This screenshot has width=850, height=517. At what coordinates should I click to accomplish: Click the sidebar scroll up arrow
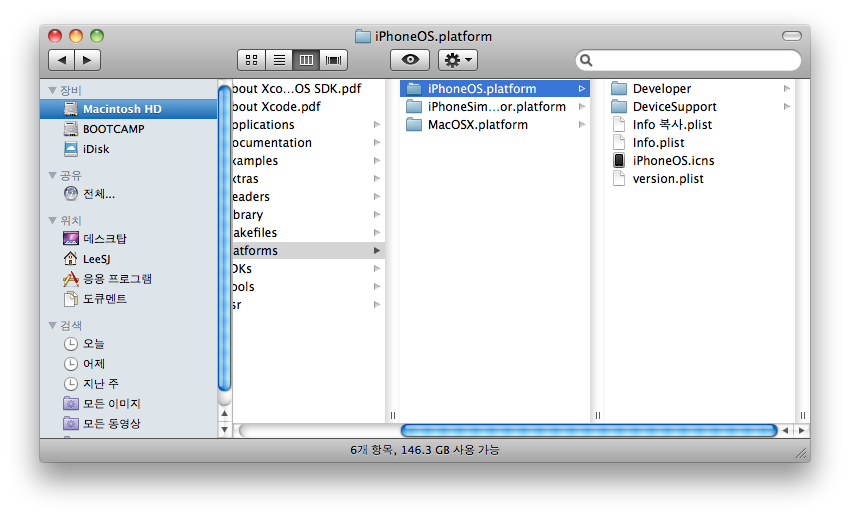[x=224, y=413]
